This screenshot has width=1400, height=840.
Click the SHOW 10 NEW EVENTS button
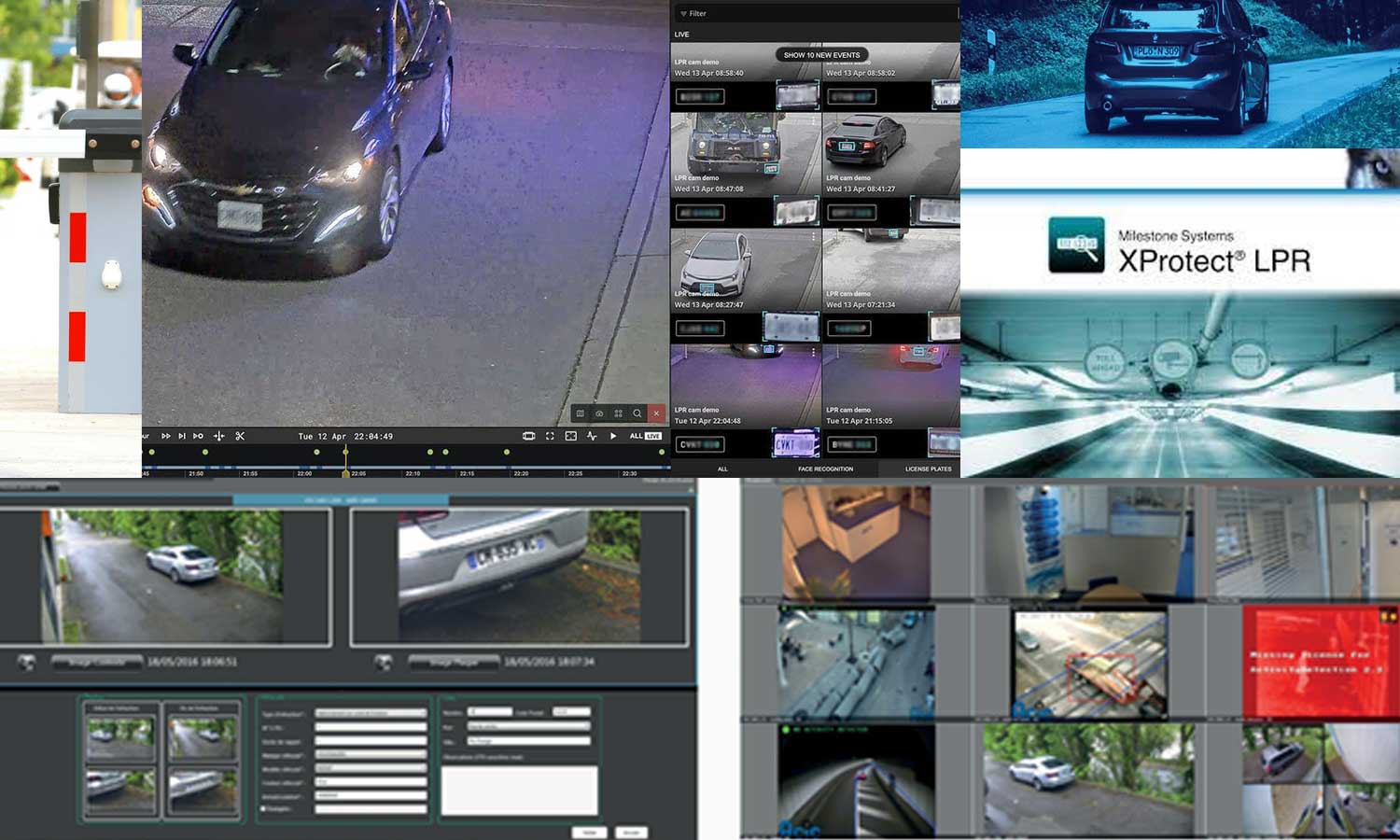point(821,55)
